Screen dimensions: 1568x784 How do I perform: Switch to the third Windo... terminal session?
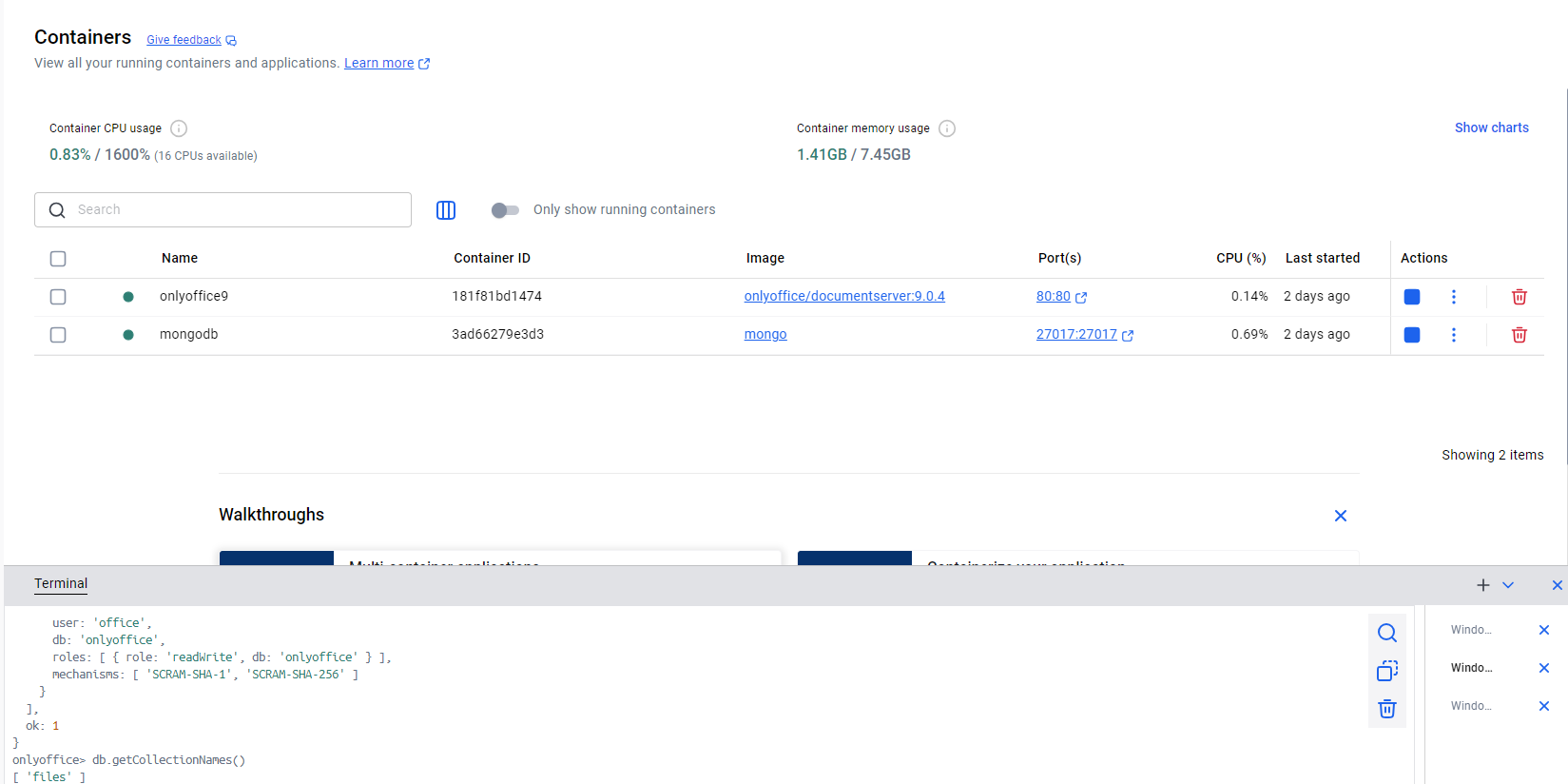[1471, 706]
